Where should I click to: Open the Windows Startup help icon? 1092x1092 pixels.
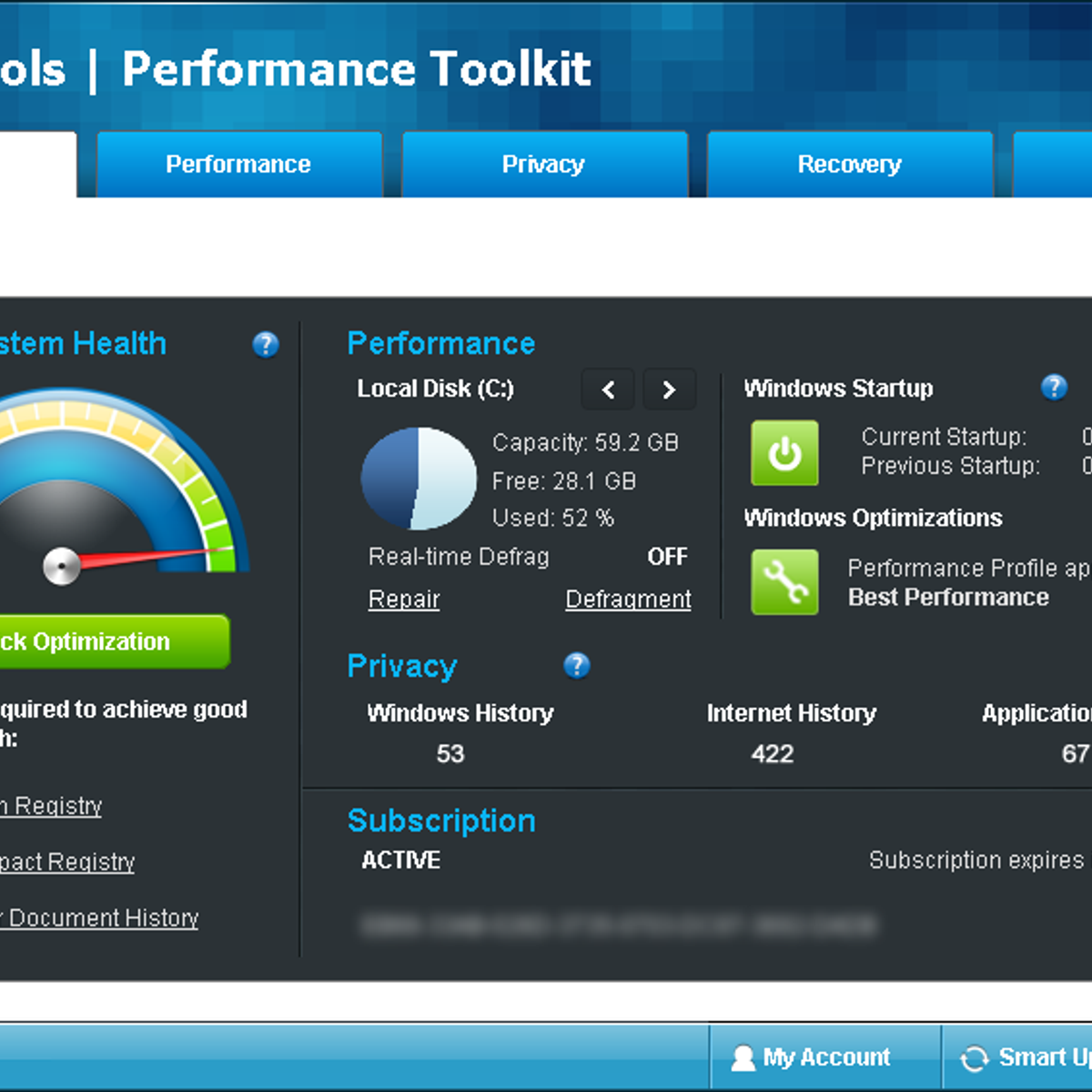click(1055, 388)
